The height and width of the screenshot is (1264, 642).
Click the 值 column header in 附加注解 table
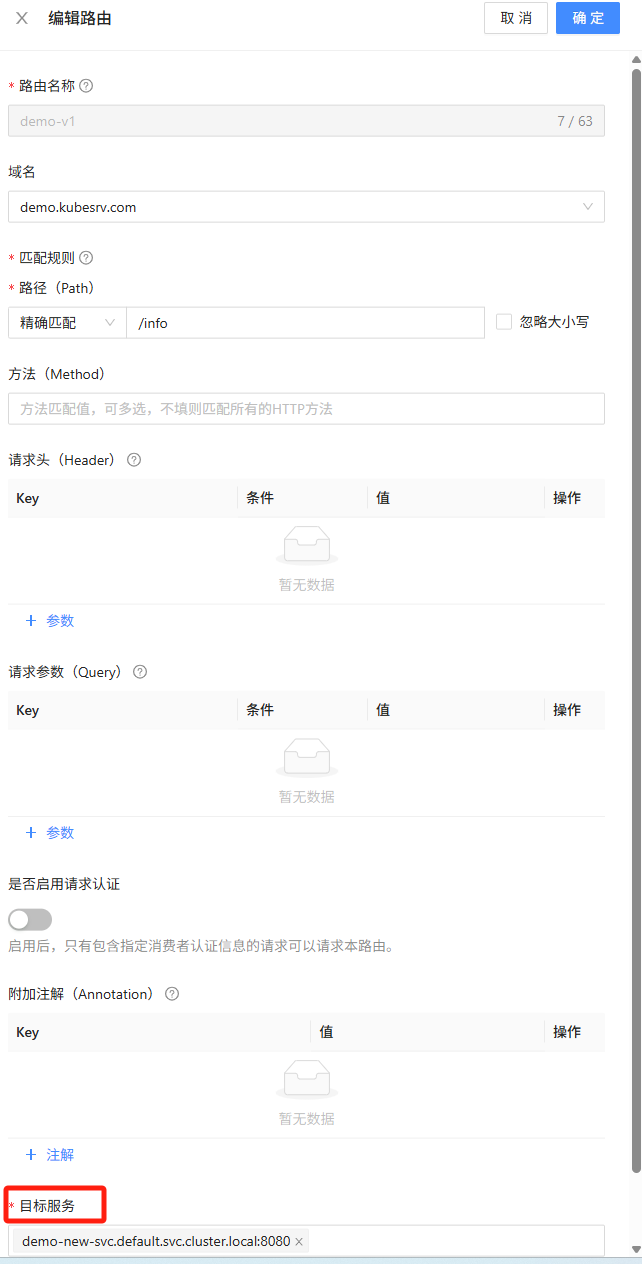coord(327,1032)
